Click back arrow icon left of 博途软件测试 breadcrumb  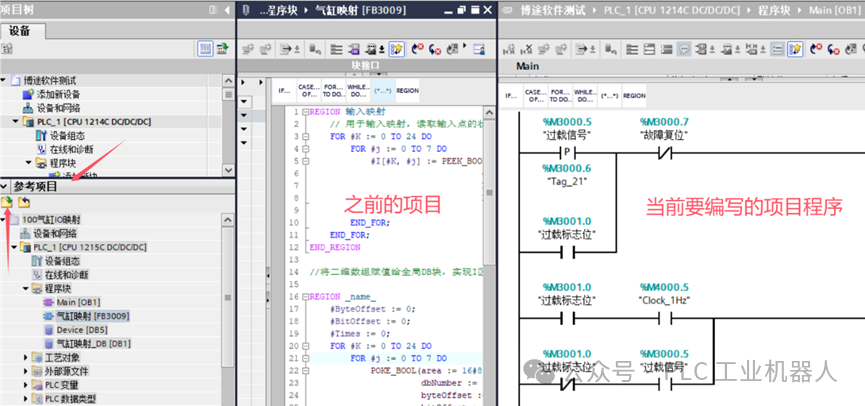click(x=508, y=10)
